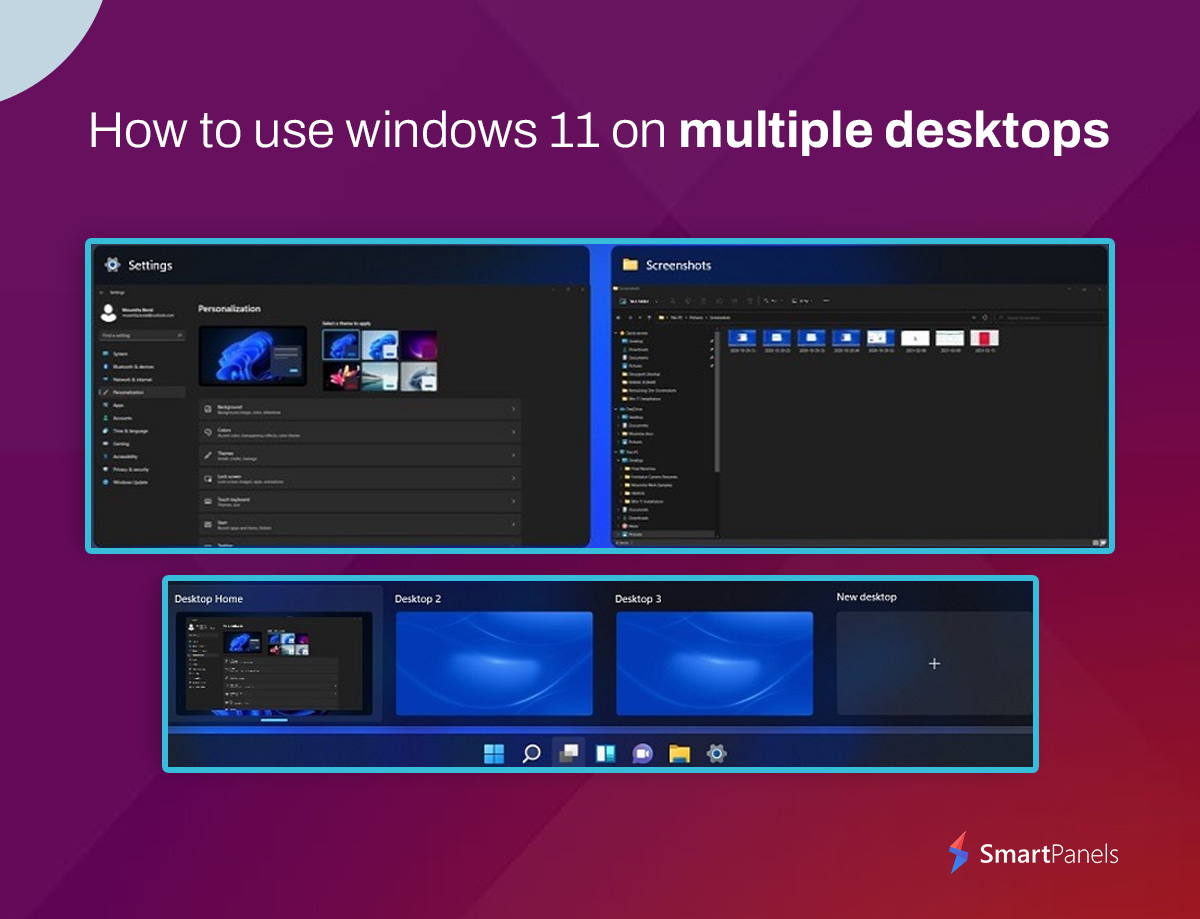1200x919 pixels.
Task: Open Settings gear icon on taskbar
Action: click(x=716, y=753)
